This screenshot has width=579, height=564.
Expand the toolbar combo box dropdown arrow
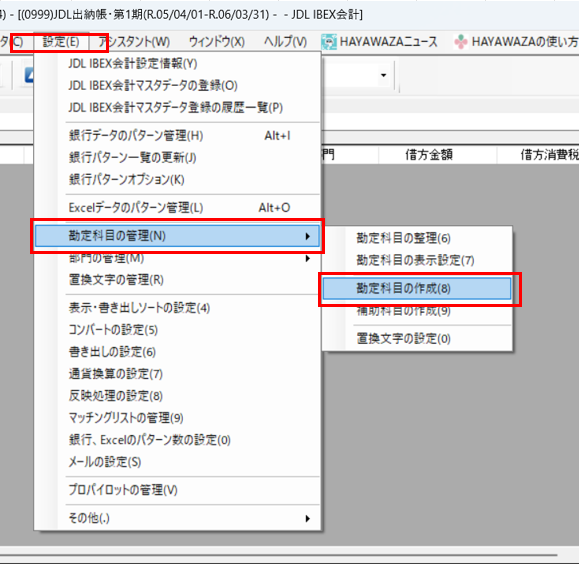pyautogui.click(x=384, y=75)
